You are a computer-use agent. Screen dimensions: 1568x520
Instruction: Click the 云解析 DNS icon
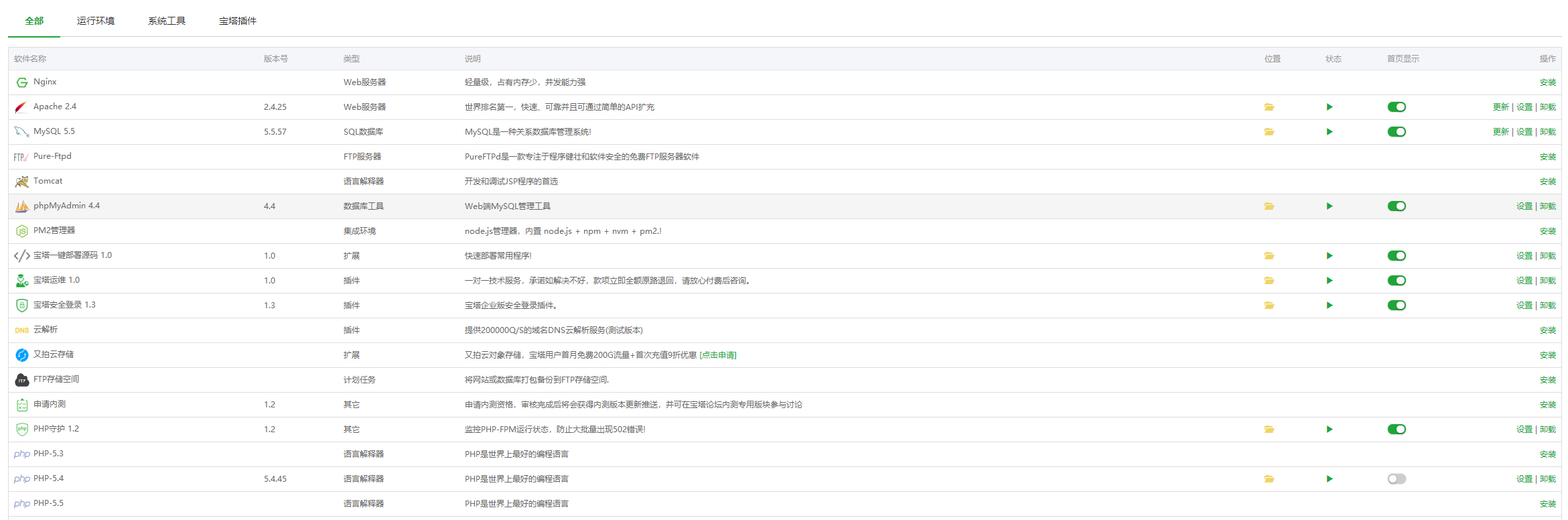click(x=22, y=330)
